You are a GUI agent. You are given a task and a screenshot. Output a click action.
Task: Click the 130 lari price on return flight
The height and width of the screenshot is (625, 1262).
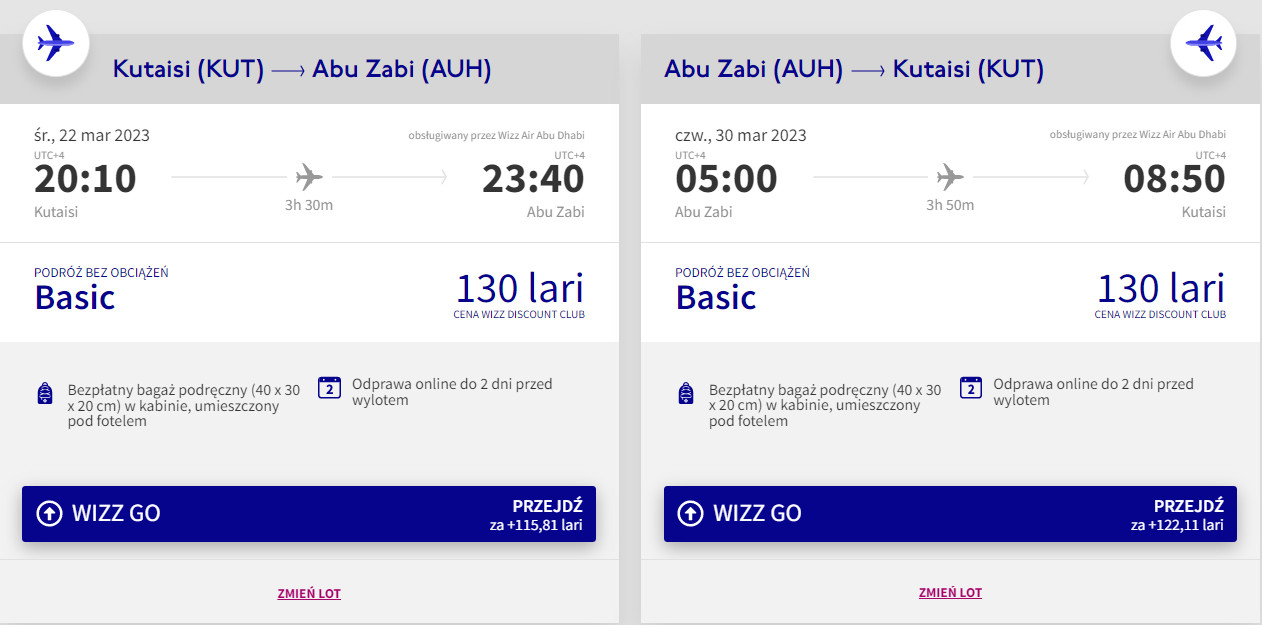coord(1160,289)
